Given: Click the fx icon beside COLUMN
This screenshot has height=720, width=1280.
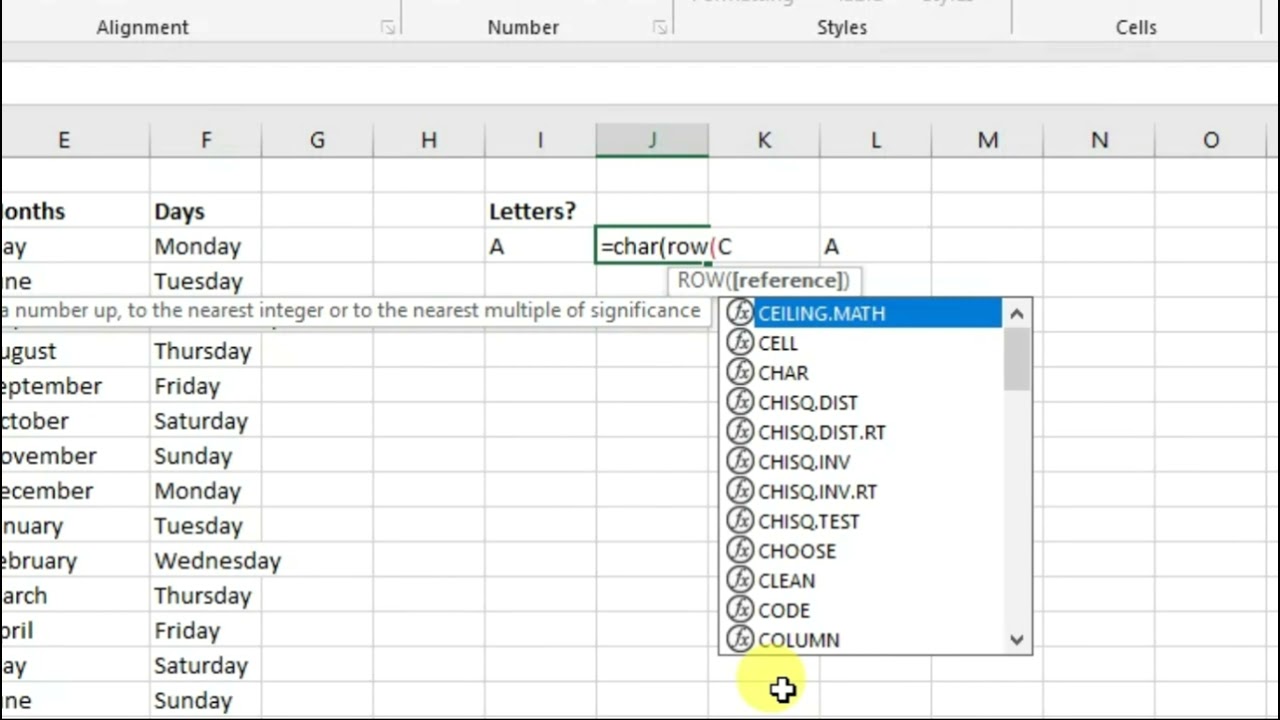Looking at the screenshot, I should 740,639.
